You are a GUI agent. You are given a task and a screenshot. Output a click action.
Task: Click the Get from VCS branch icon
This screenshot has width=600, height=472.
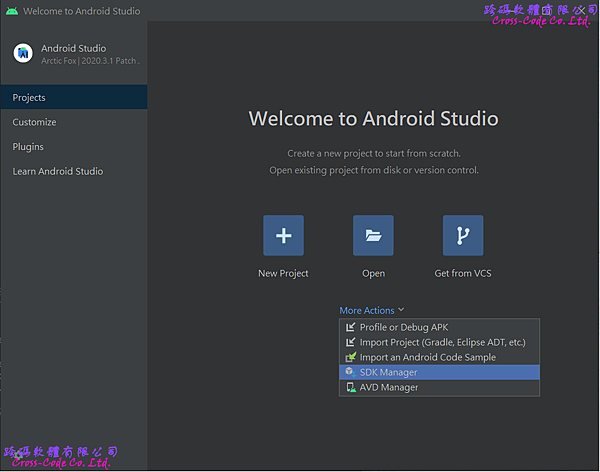tap(463, 236)
